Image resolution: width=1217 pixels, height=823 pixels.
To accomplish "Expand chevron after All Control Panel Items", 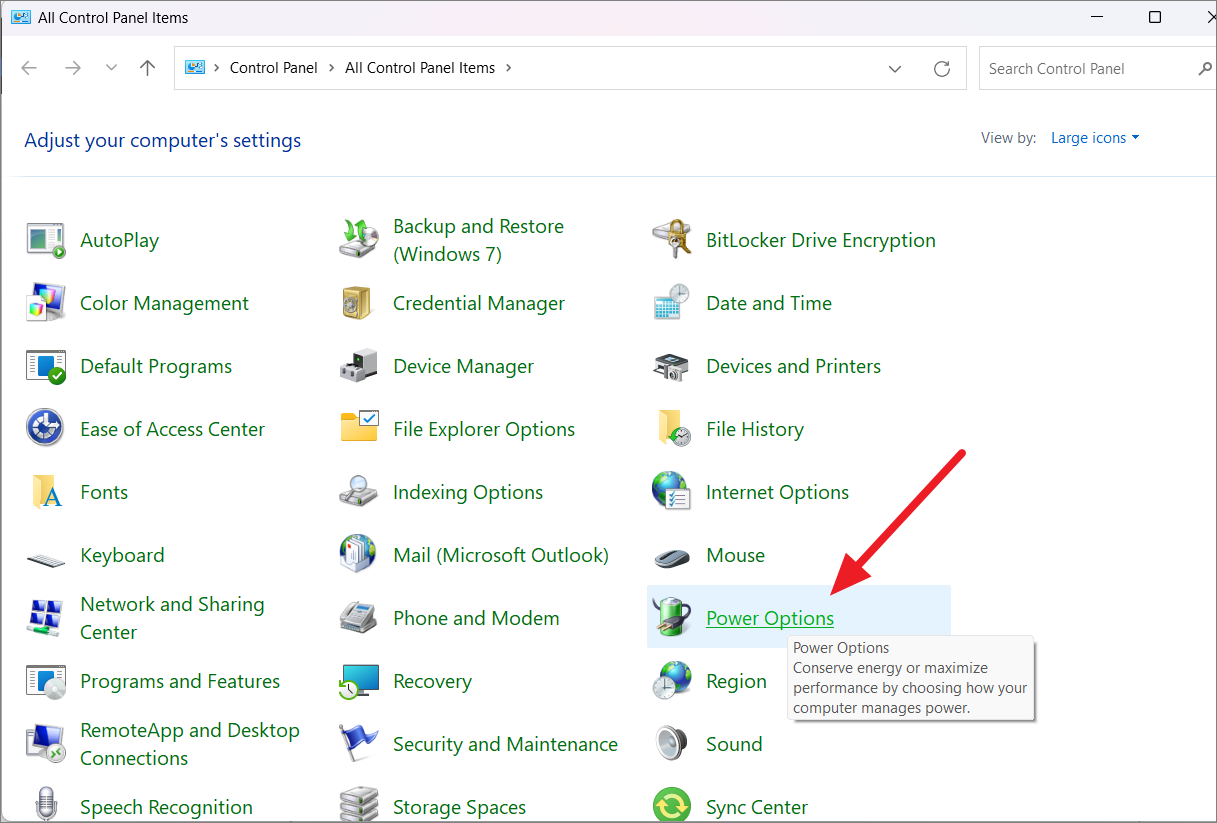I will tap(509, 68).
